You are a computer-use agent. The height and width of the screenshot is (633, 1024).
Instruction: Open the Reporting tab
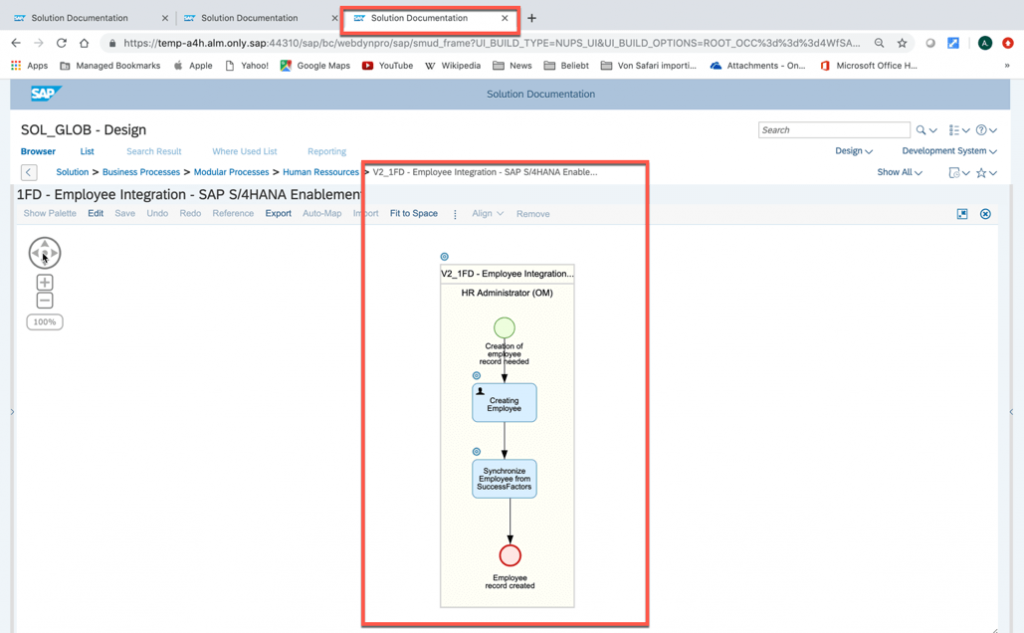pyautogui.click(x=327, y=151)
